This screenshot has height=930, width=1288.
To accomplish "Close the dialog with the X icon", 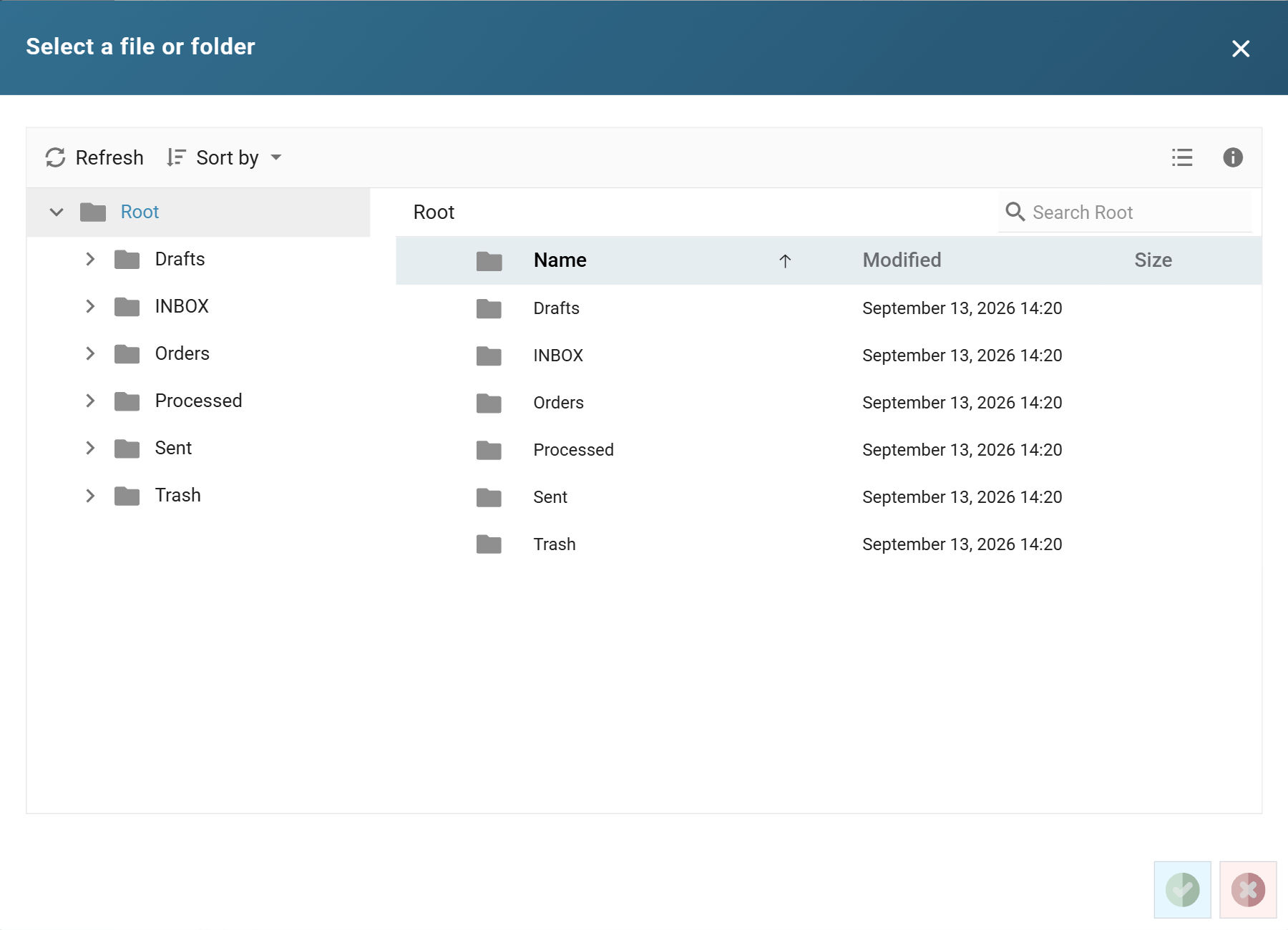I will click(1241, 49).
